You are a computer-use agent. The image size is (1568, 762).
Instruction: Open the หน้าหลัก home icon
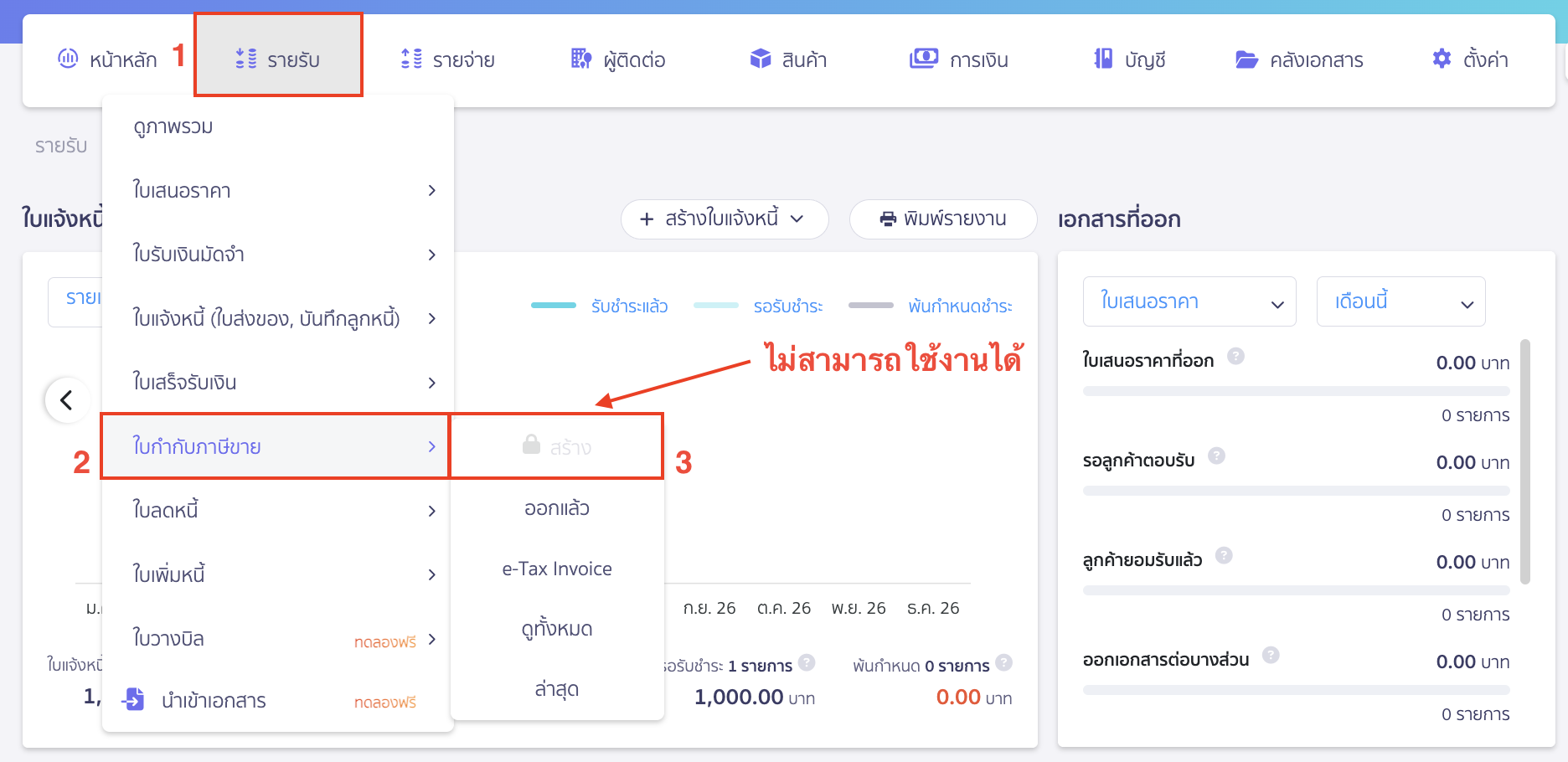(69, 59)
